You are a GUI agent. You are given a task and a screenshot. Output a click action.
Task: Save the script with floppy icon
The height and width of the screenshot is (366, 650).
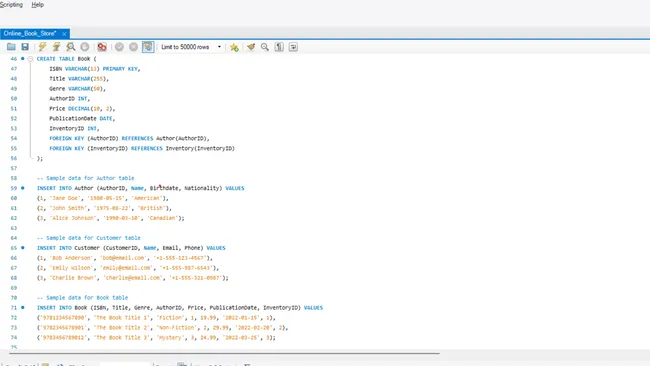coord(25,47)
